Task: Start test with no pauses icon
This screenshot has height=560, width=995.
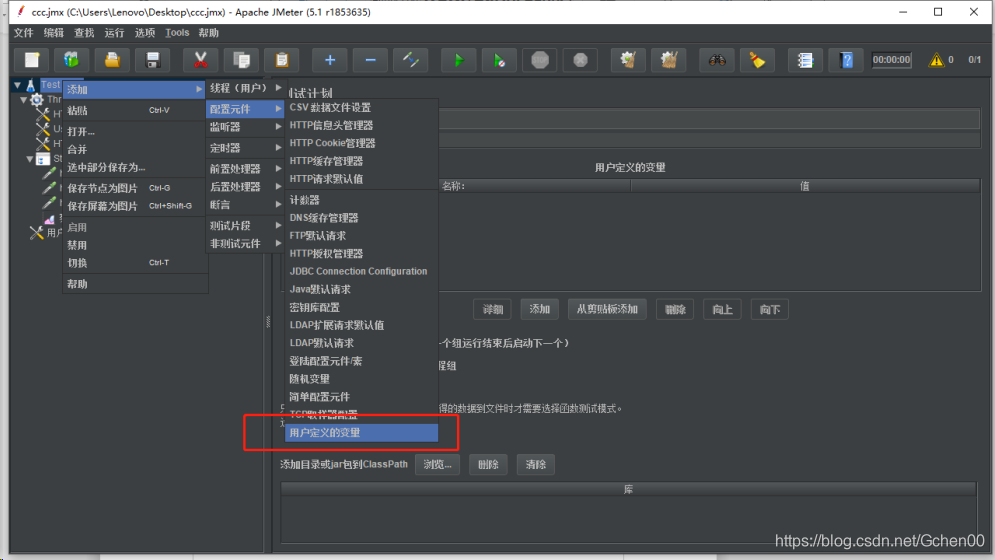Action: [x=499, y=60]
